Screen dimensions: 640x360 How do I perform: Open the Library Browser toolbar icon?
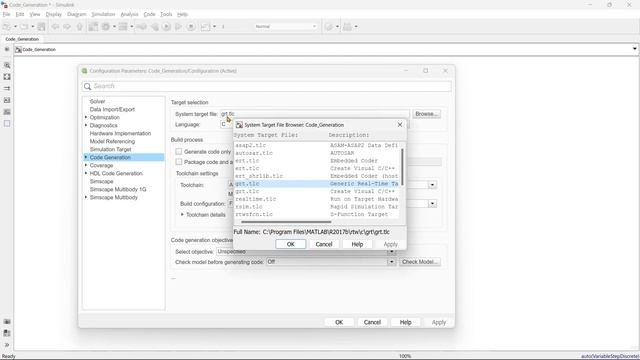tap(93, 27)
